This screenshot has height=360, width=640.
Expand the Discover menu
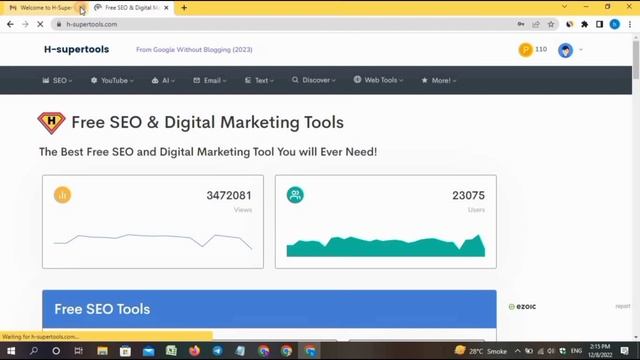point(314,80)
